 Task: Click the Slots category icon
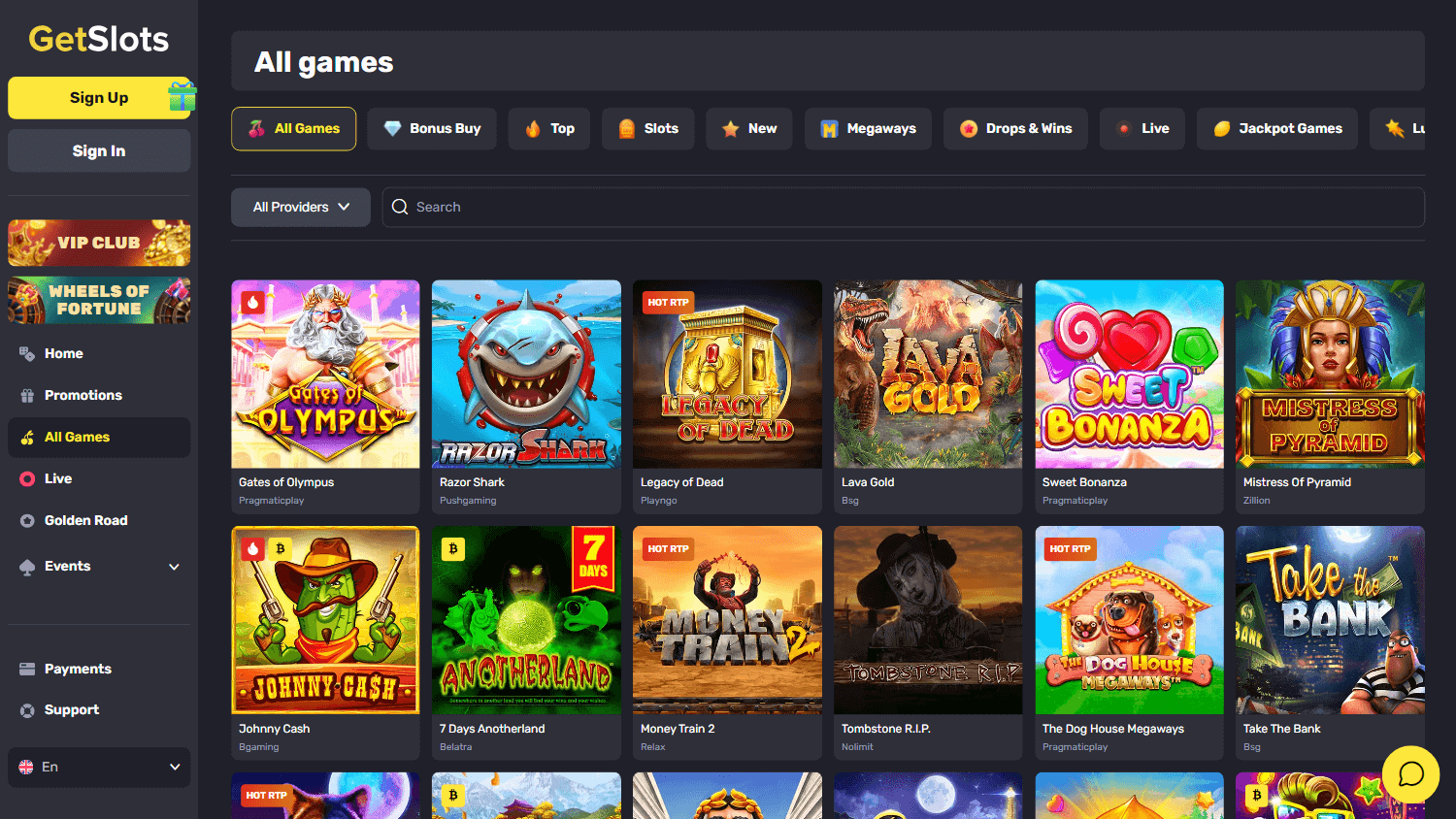[627, 128]
